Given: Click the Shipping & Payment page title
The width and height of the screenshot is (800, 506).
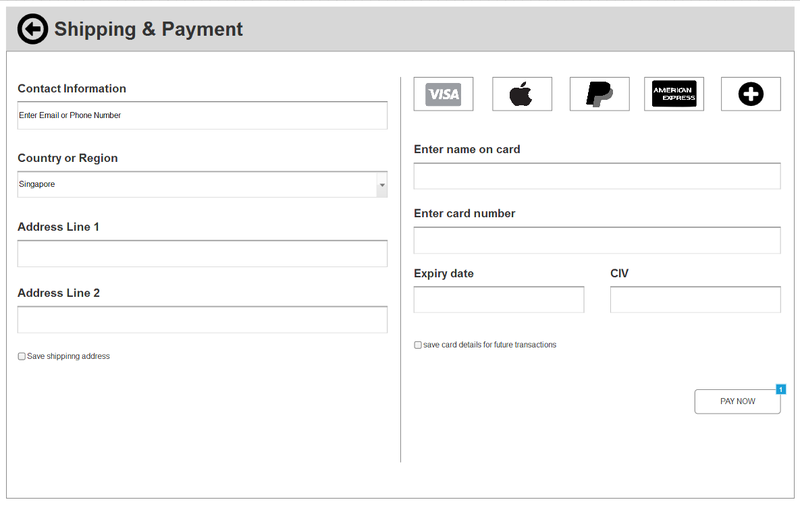Looking at the screenshot, I should click(x=148, y=30).
